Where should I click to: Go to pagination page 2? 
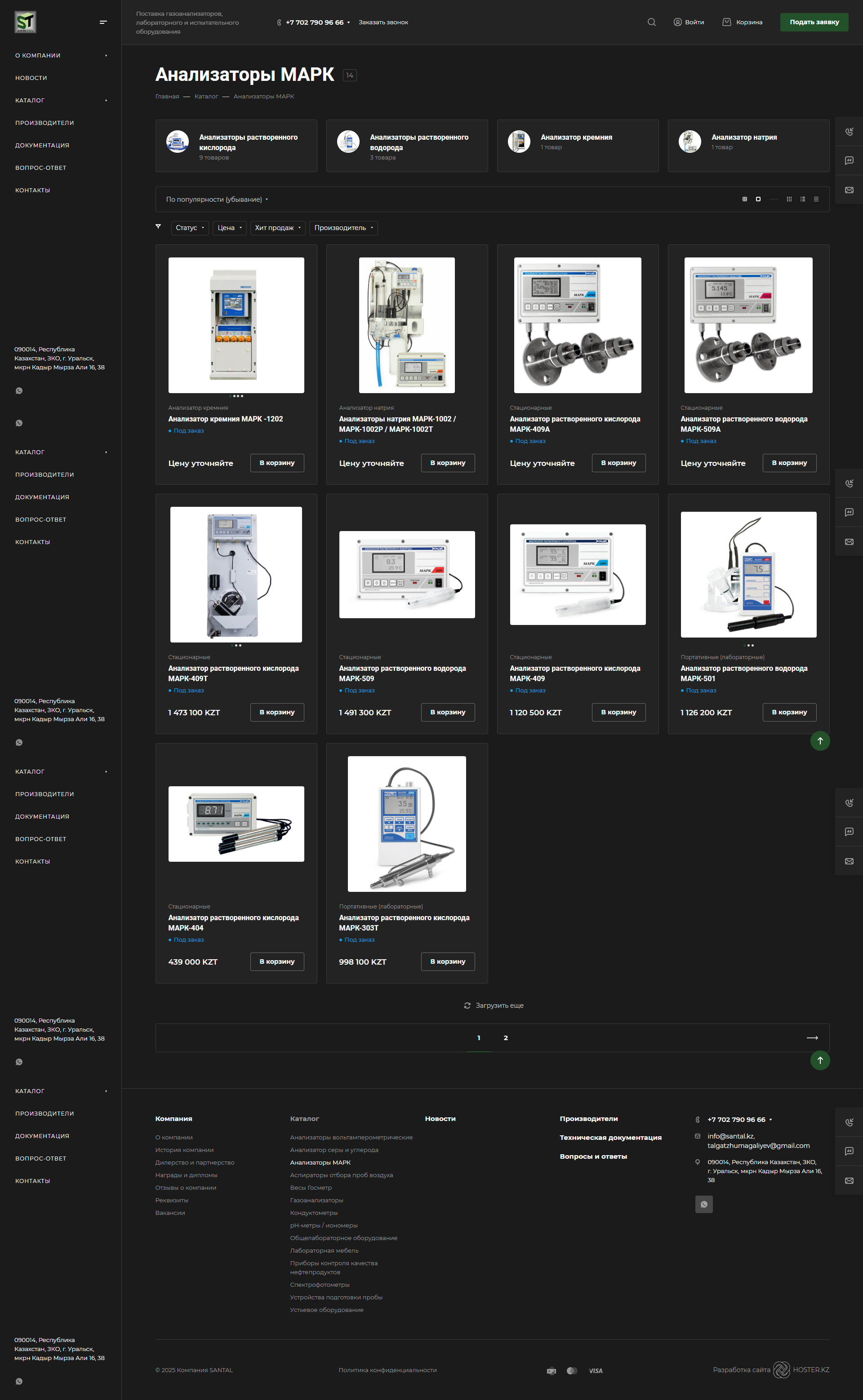click(506, 1038)
